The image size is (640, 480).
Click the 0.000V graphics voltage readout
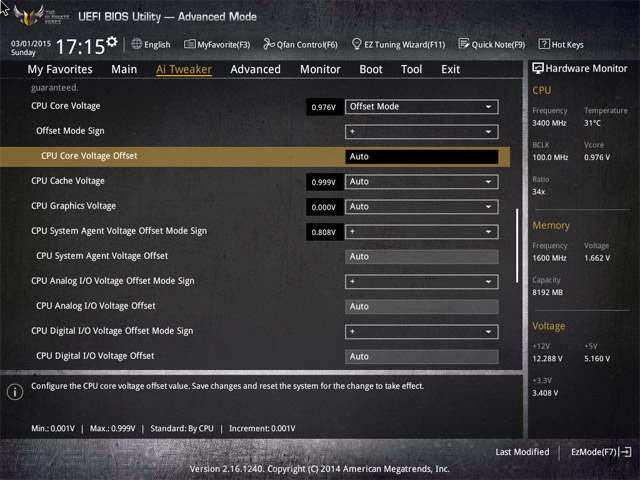point(324,207)
